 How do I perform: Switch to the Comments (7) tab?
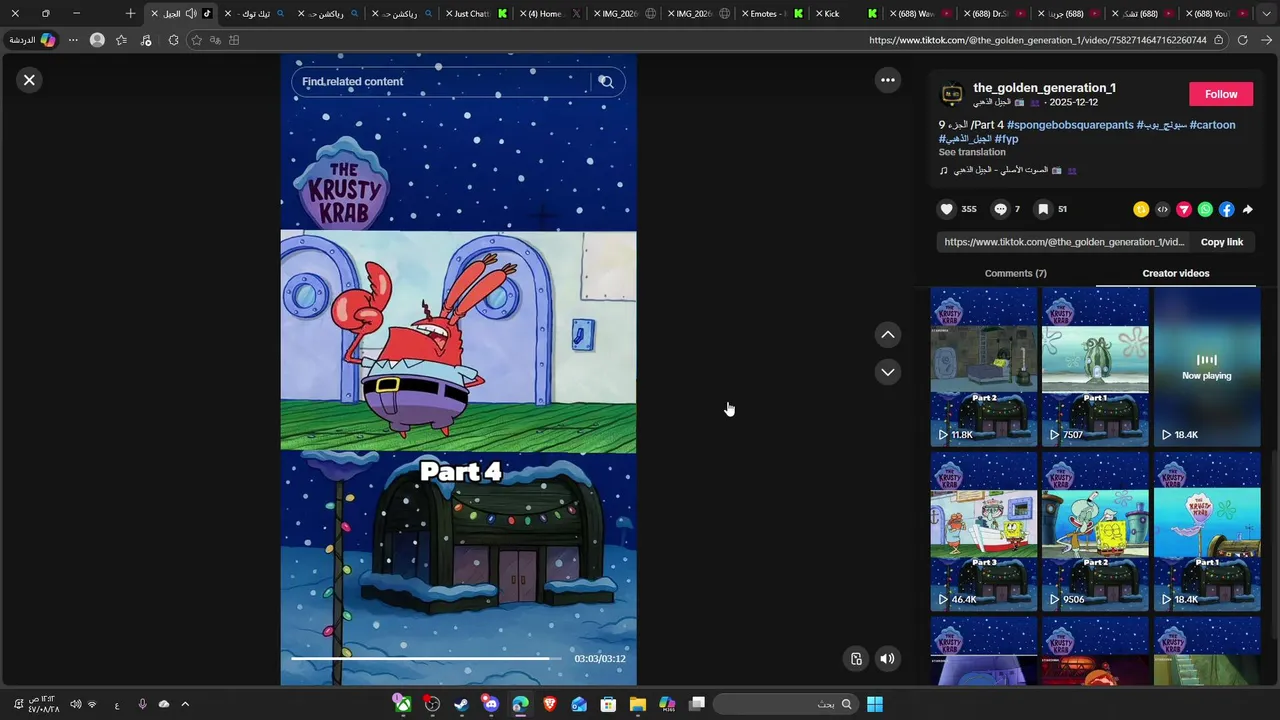[x=1015, y=273]
